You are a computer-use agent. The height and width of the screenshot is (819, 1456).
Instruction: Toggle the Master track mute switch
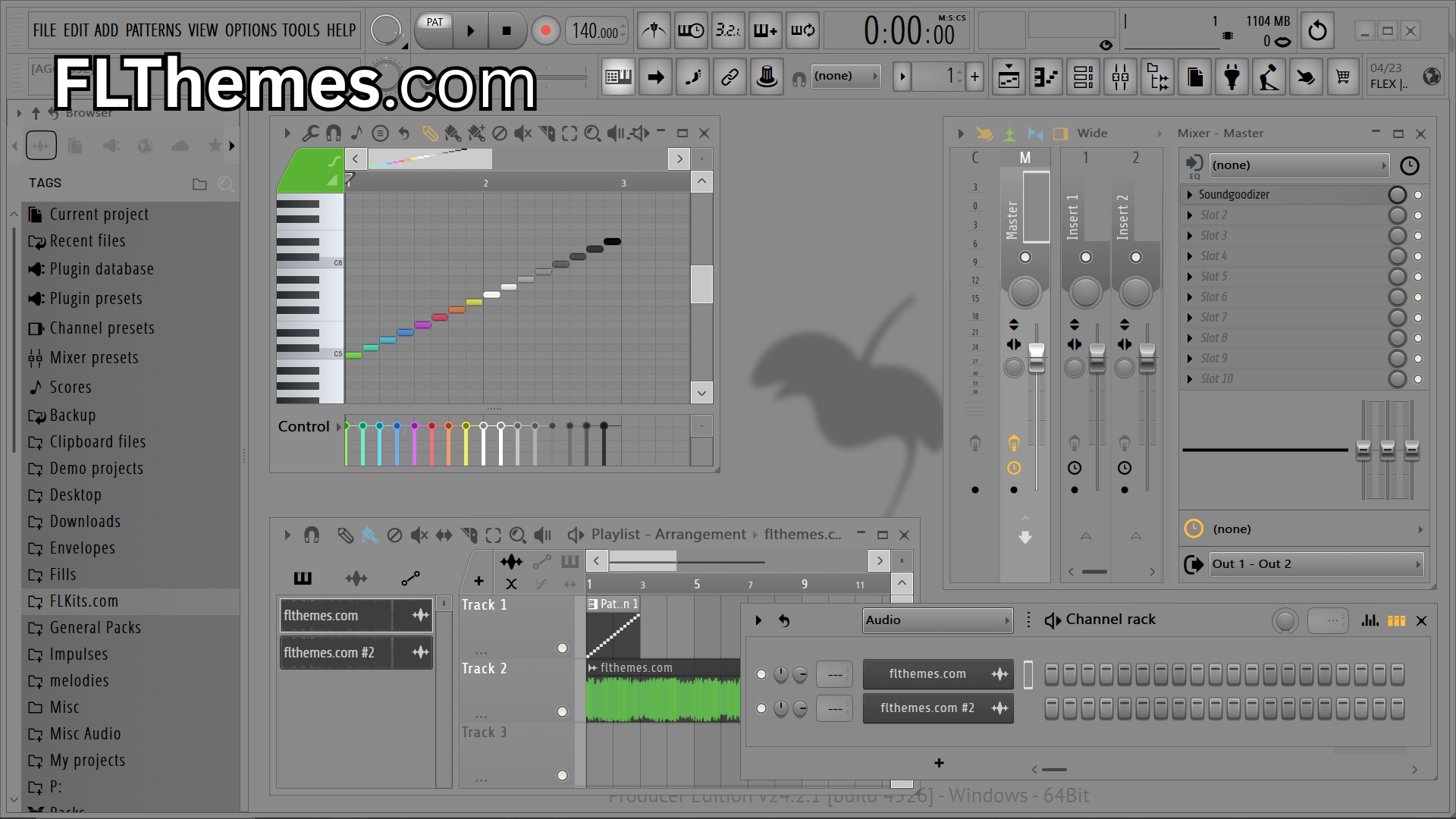(x=1025, y=257)
